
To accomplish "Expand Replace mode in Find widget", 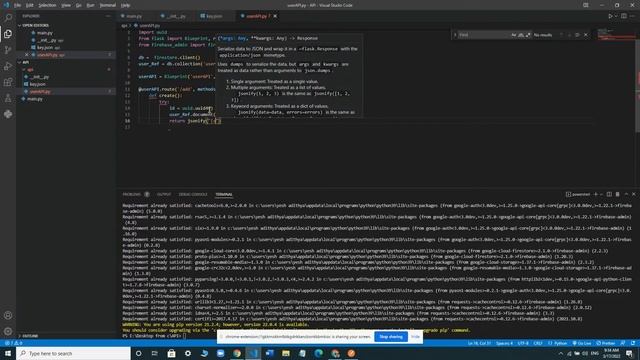I will [455, 35].
